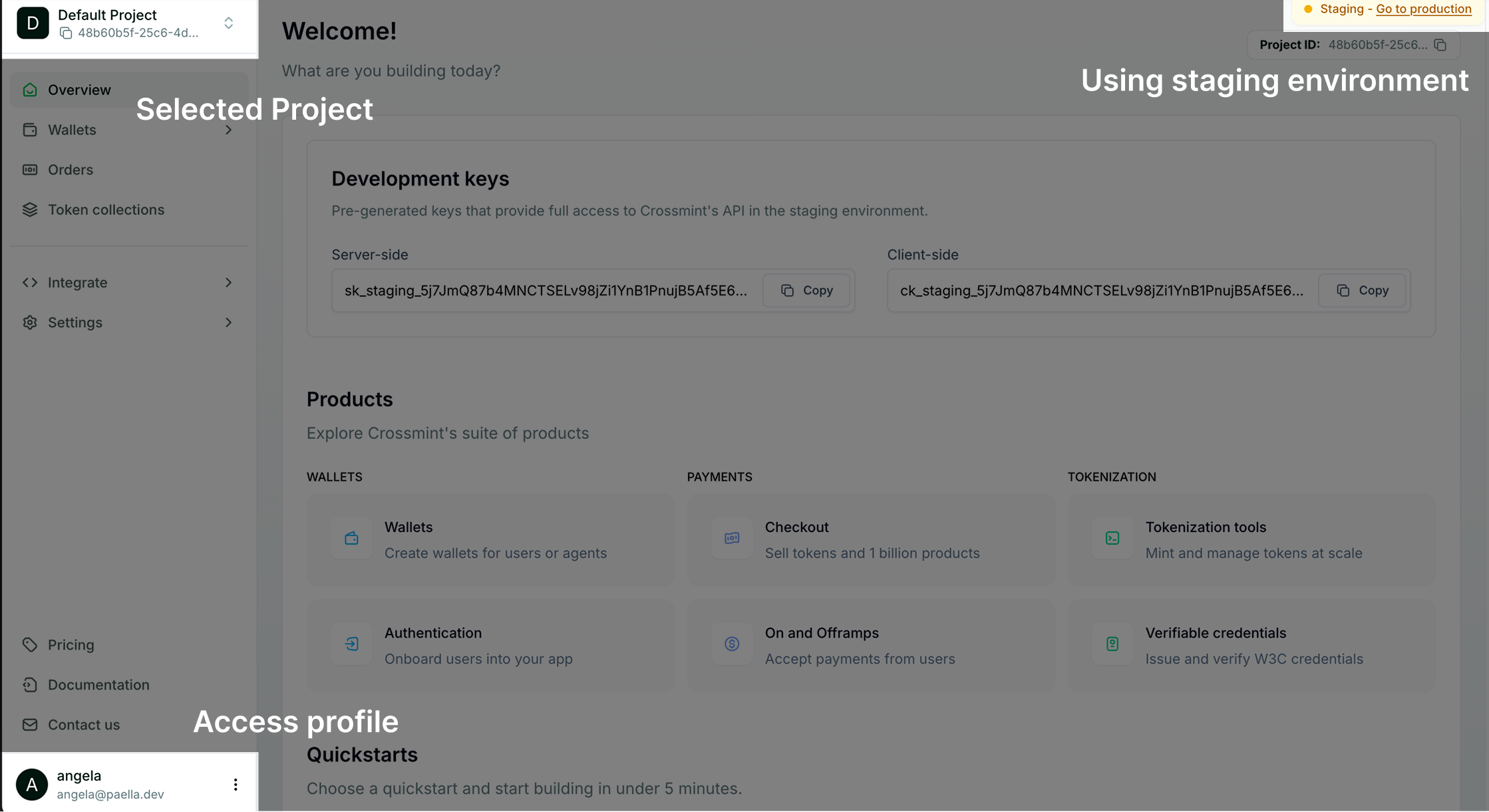1489x812 pixels.
Task: Open Token collections in sidebar
Action: (x=130, y=209)
